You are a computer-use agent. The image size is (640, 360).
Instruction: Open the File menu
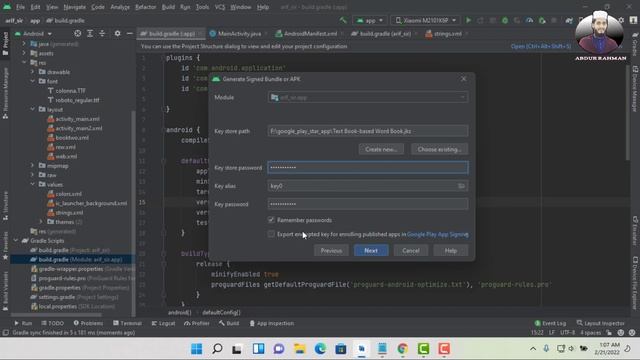20,7
